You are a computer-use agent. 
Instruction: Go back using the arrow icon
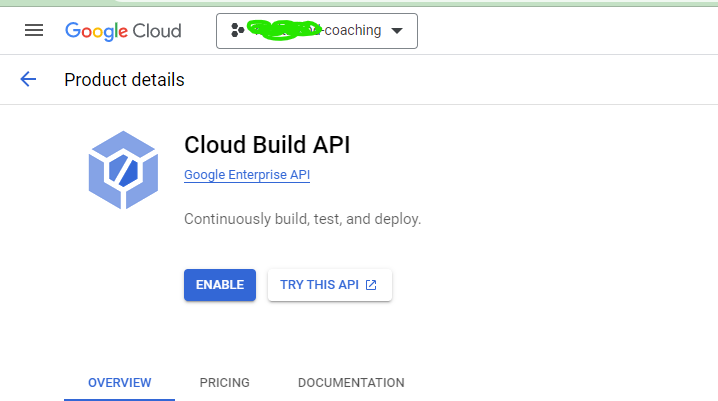click(28, 79)
